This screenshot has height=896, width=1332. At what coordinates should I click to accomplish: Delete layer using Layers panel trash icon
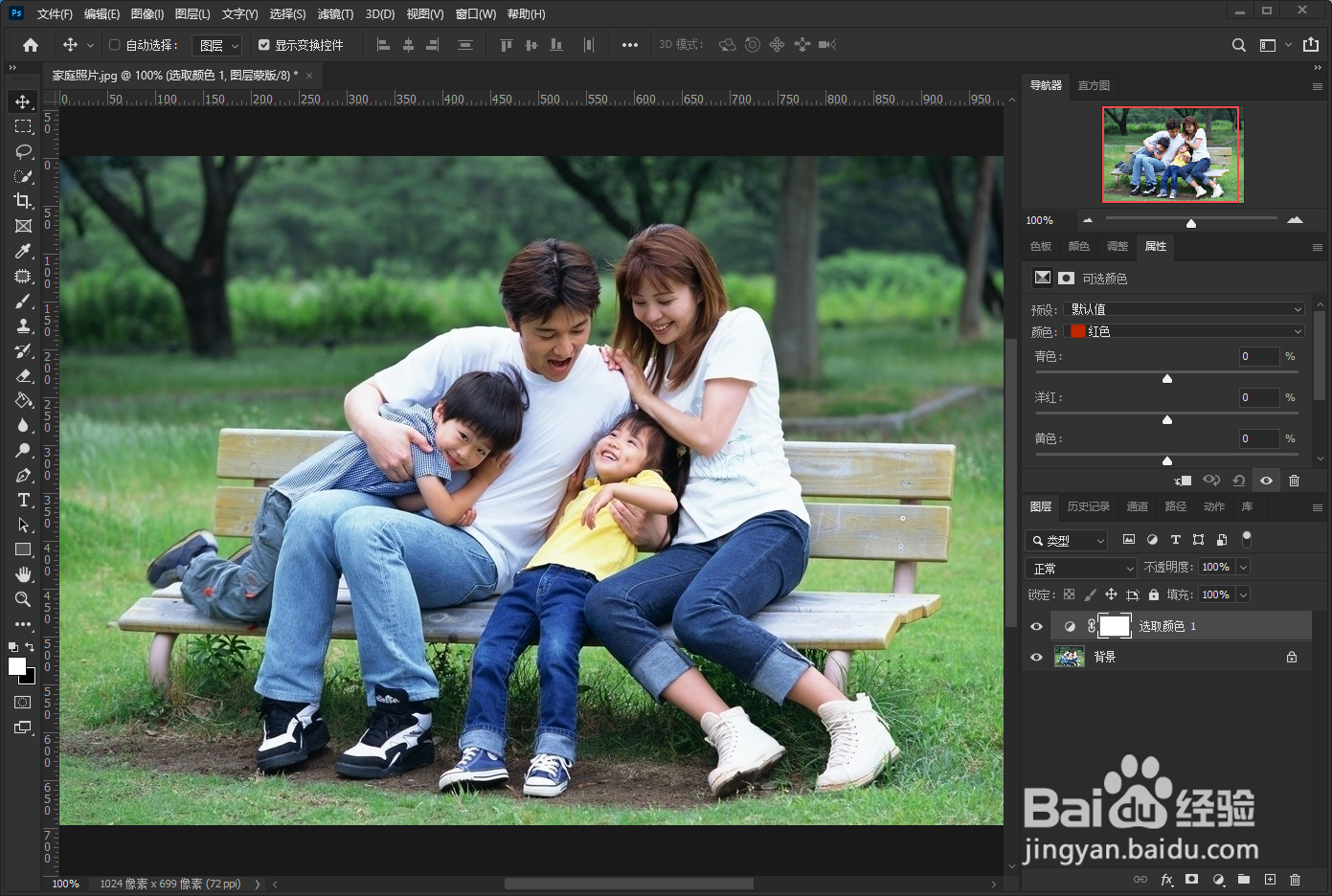pos(1295,879)
